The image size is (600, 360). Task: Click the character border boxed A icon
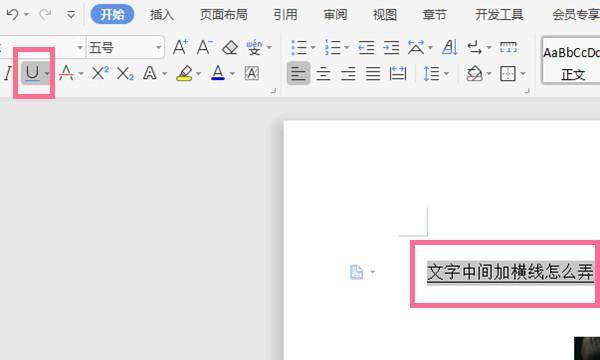[251, 73]
